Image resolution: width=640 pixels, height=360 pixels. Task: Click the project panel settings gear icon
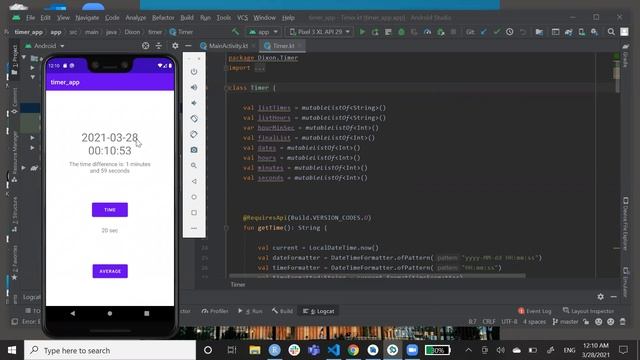175,46
